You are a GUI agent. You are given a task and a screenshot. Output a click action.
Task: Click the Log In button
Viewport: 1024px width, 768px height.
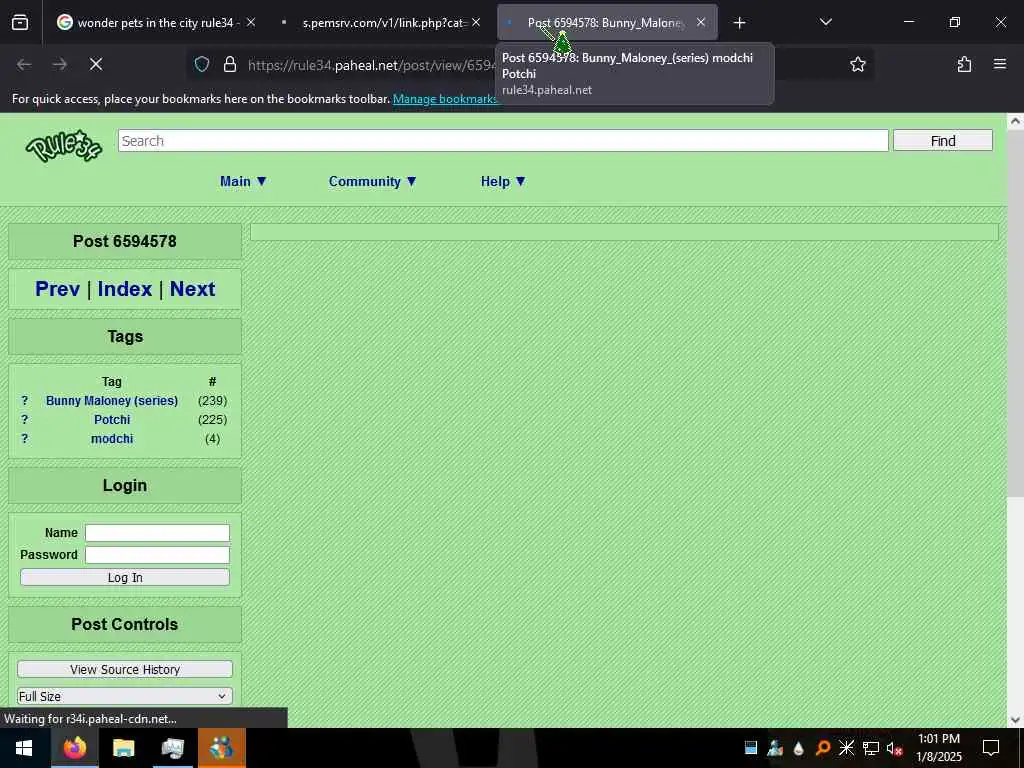pyautogui.click(x=125, y=577)
